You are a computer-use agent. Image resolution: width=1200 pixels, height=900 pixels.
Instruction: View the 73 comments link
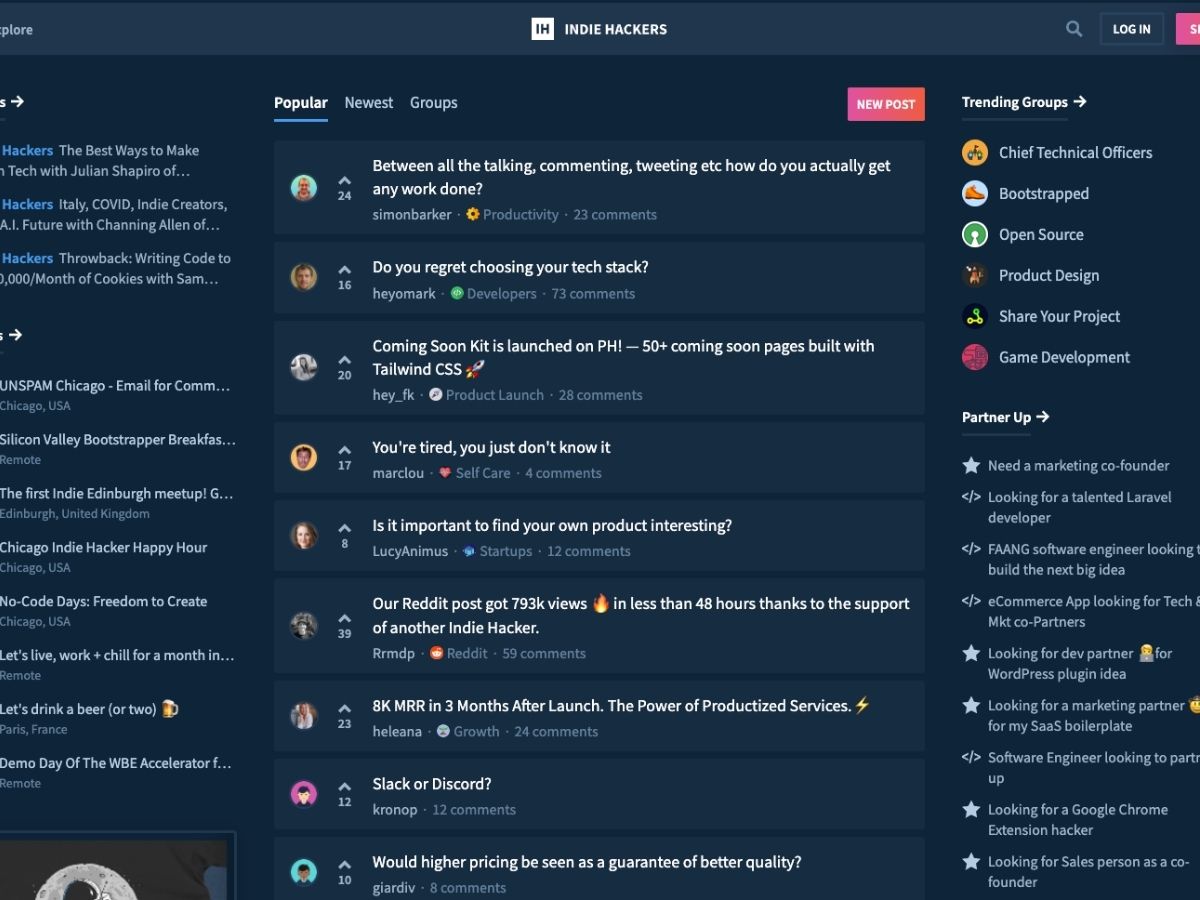[593, 293]
